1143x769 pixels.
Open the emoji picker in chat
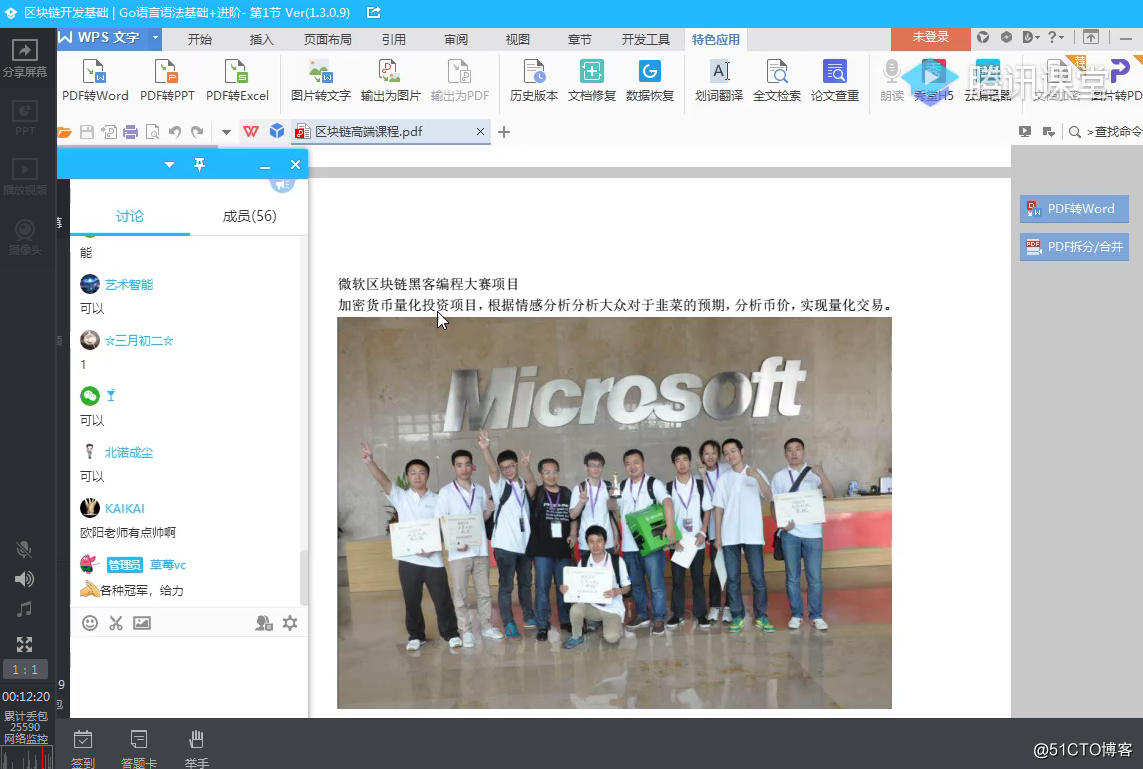coord(90,623)
